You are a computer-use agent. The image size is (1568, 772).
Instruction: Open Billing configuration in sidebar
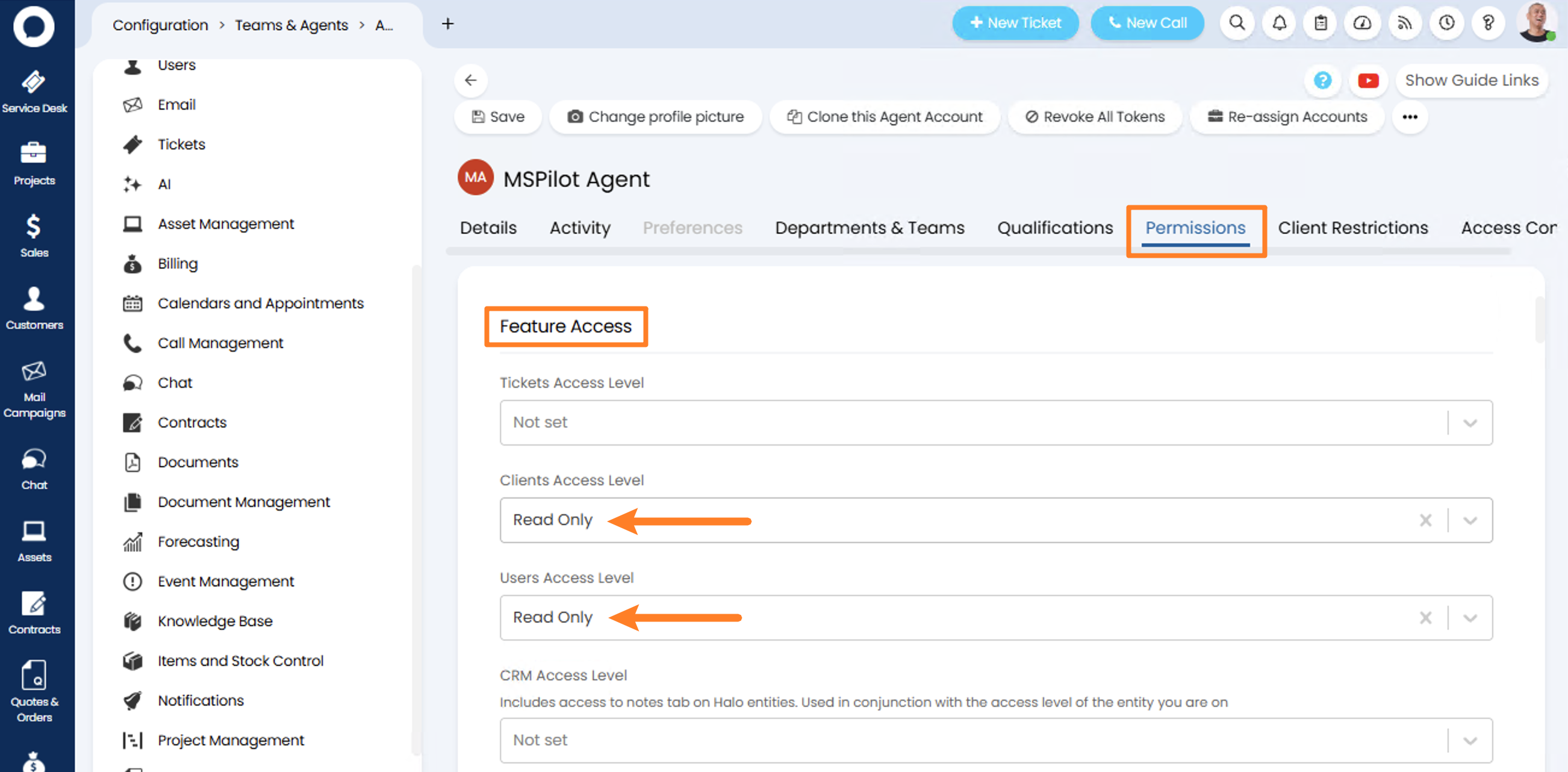coord(177,264)
